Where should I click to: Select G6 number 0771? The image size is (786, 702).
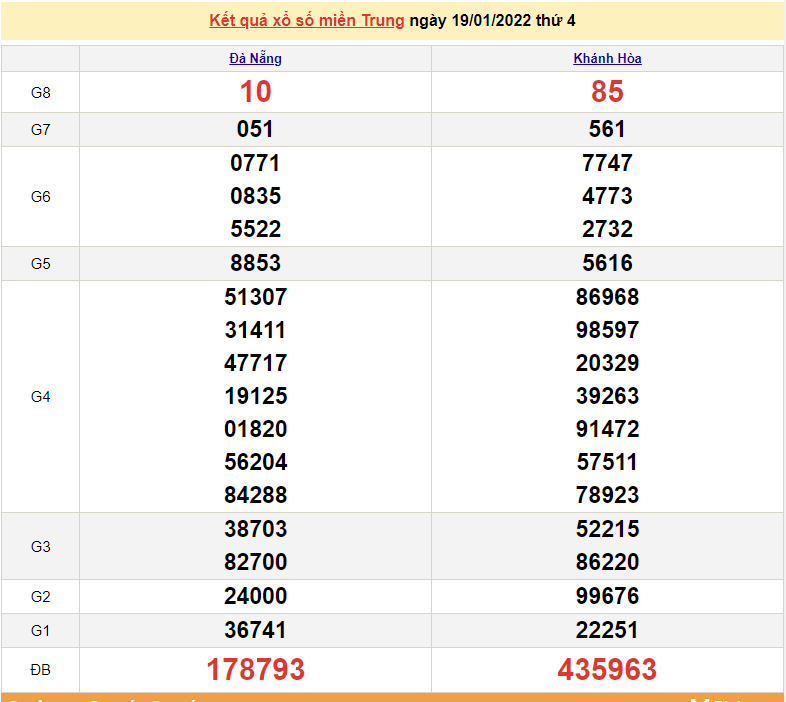click(255, 163)
